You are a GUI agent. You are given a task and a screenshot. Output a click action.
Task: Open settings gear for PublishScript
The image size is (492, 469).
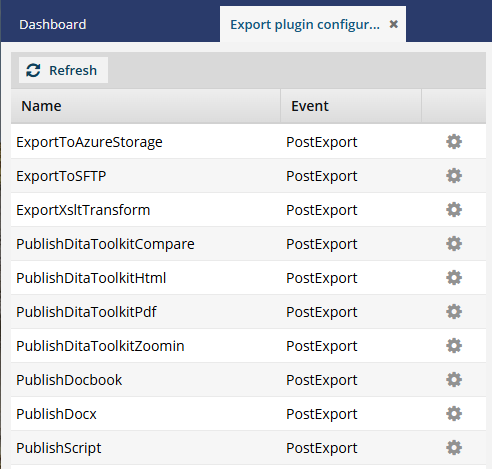[454, 448]
